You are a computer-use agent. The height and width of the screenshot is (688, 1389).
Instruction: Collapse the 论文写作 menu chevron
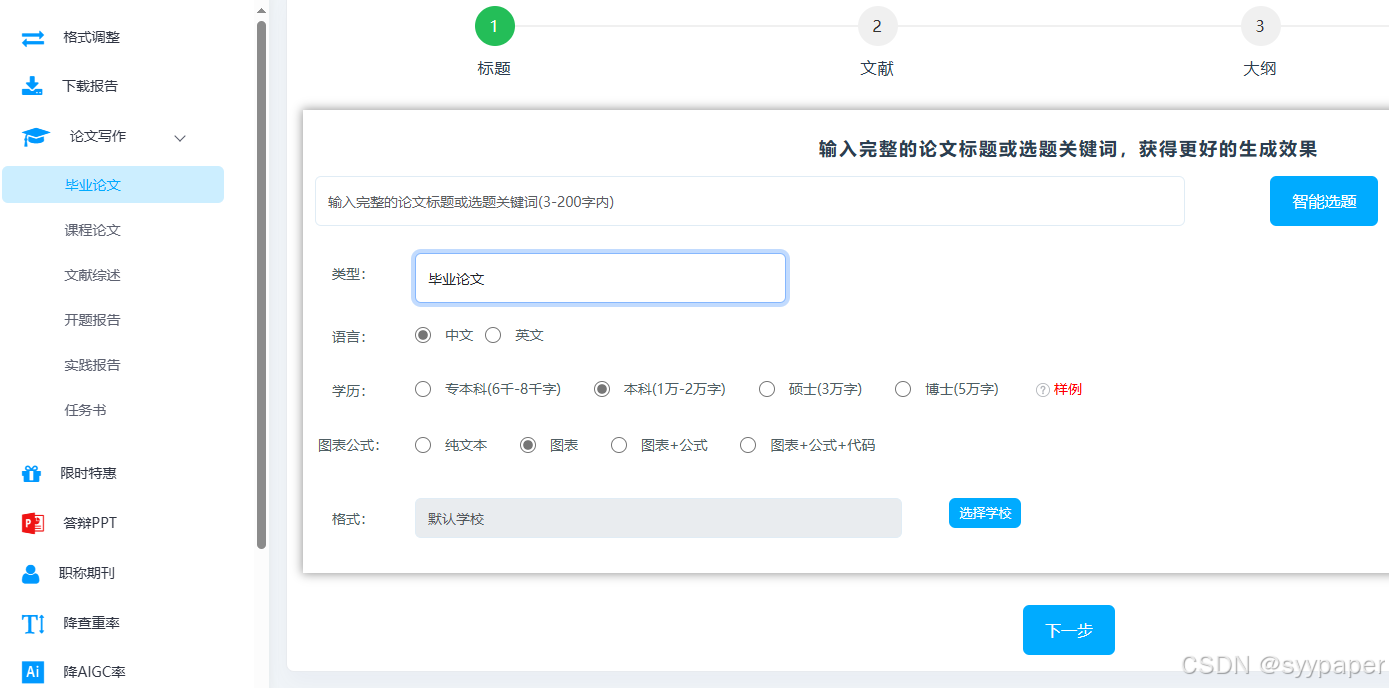180,137
